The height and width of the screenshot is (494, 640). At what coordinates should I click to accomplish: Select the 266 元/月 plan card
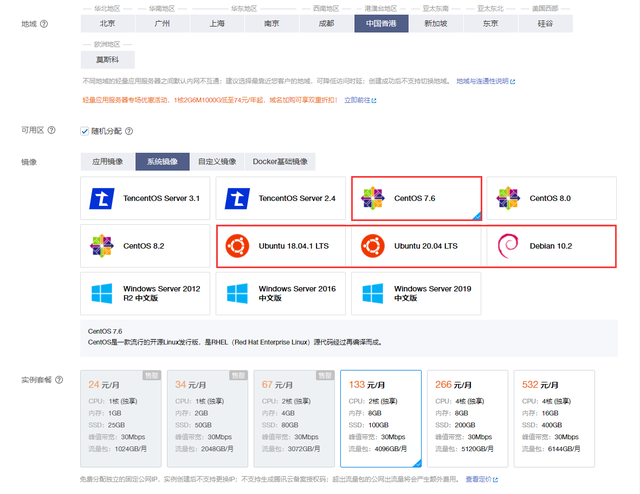tap(468, 418)
